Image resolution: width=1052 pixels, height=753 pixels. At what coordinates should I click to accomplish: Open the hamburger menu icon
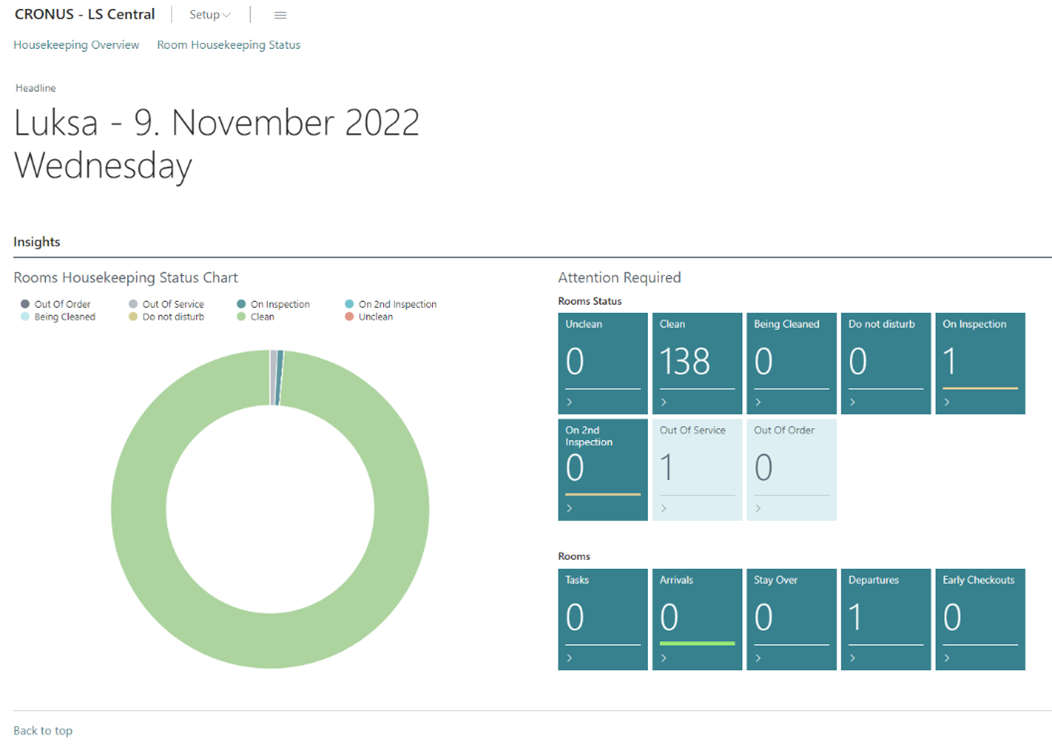tap(280, 15)
